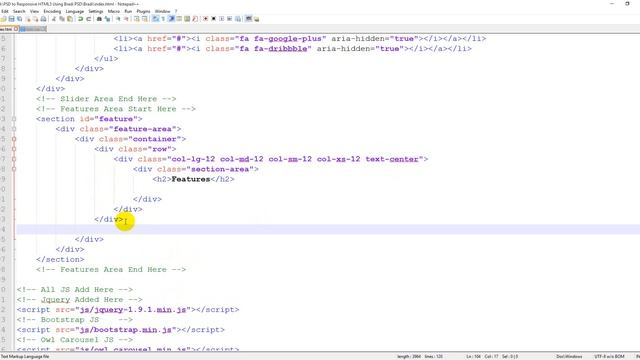Click the Paste clipboard icon
This screenshot has width=640, height=360.
(x=69, y=19)
